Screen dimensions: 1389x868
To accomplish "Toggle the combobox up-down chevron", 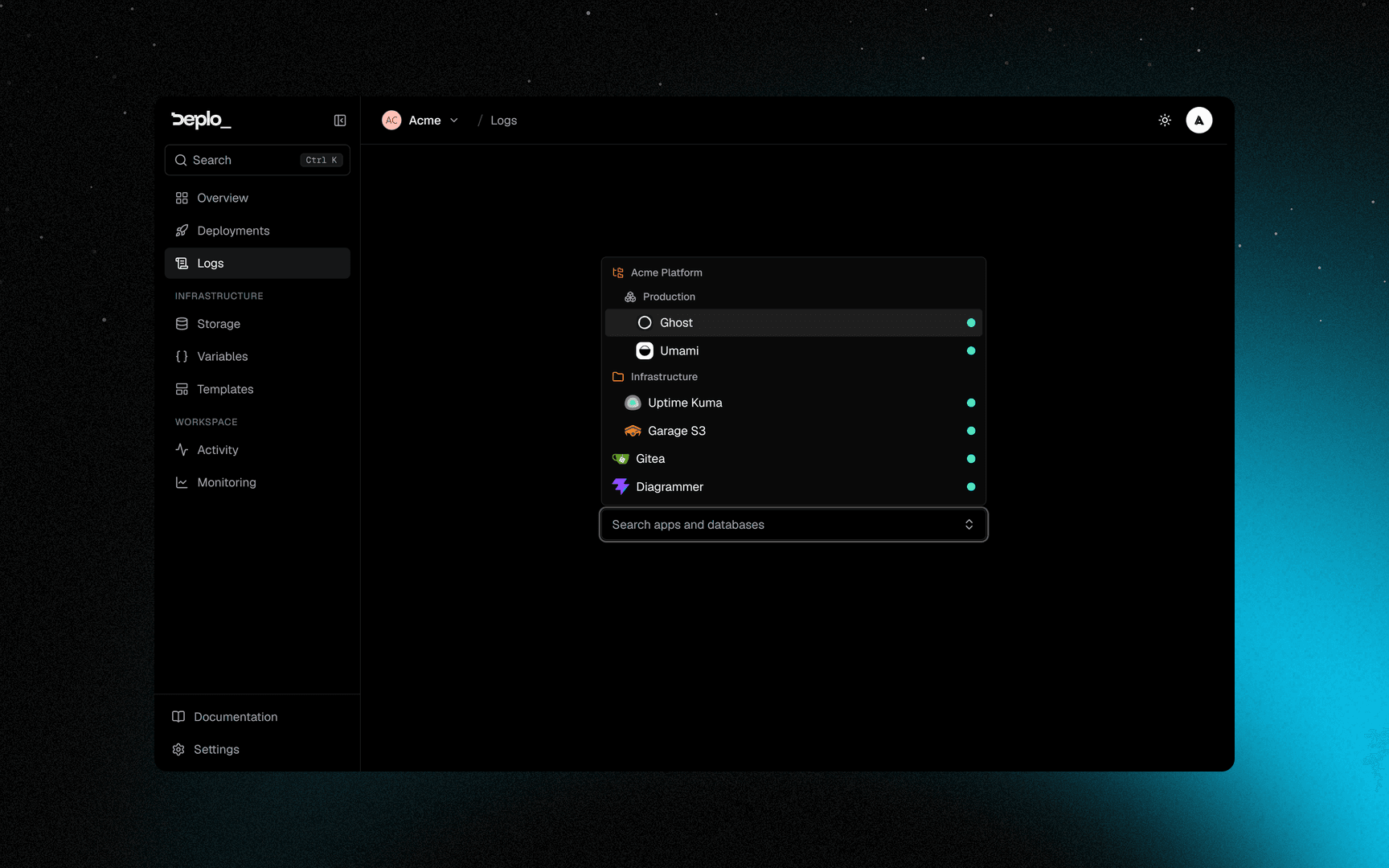I will pyautogui.click(x=969, y=525).
